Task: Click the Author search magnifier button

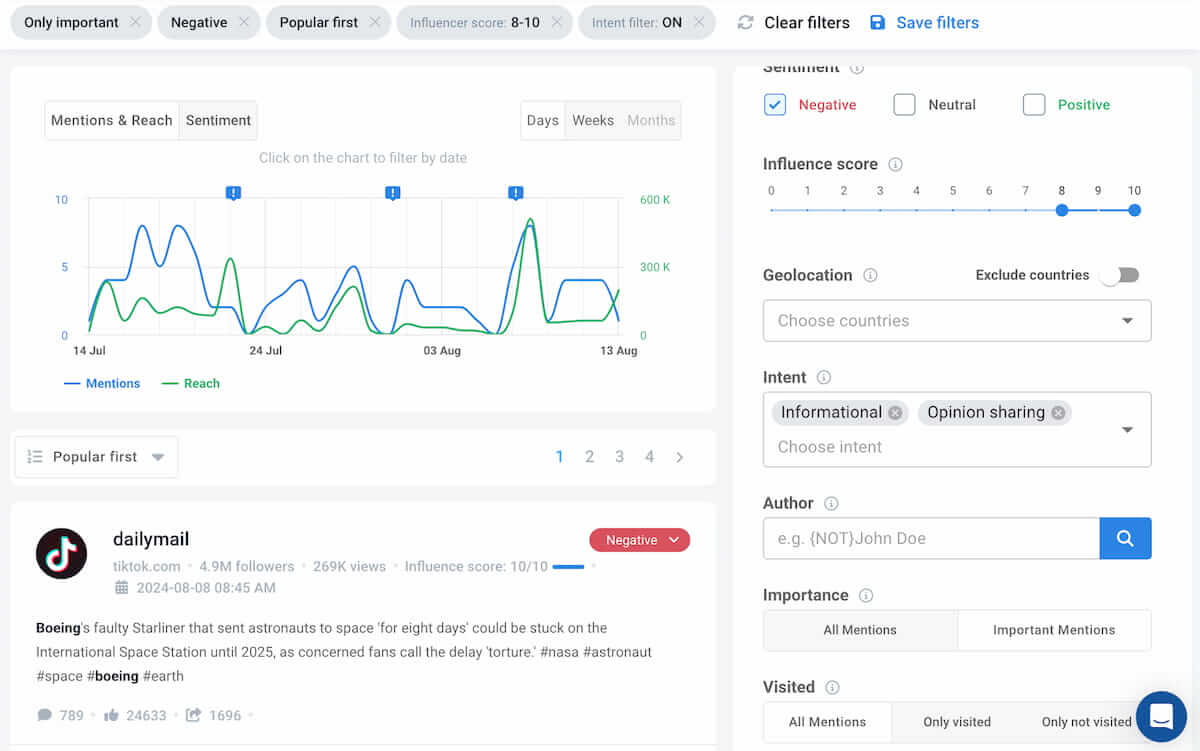Action: coord(1125,538)
